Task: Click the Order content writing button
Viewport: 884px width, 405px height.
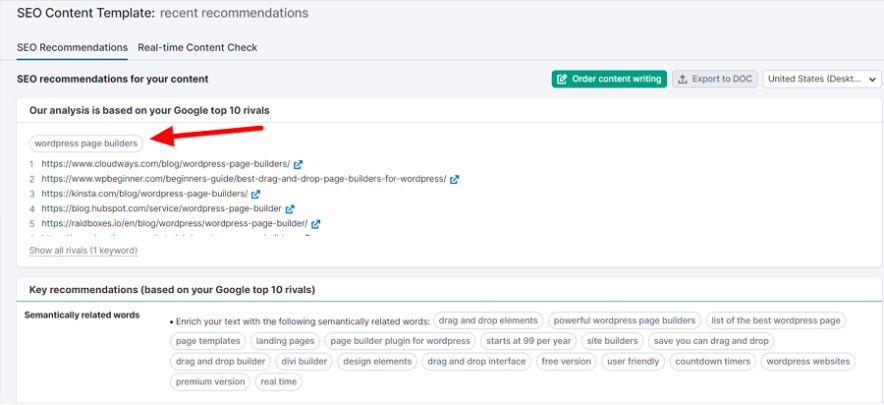Action: 609,79
